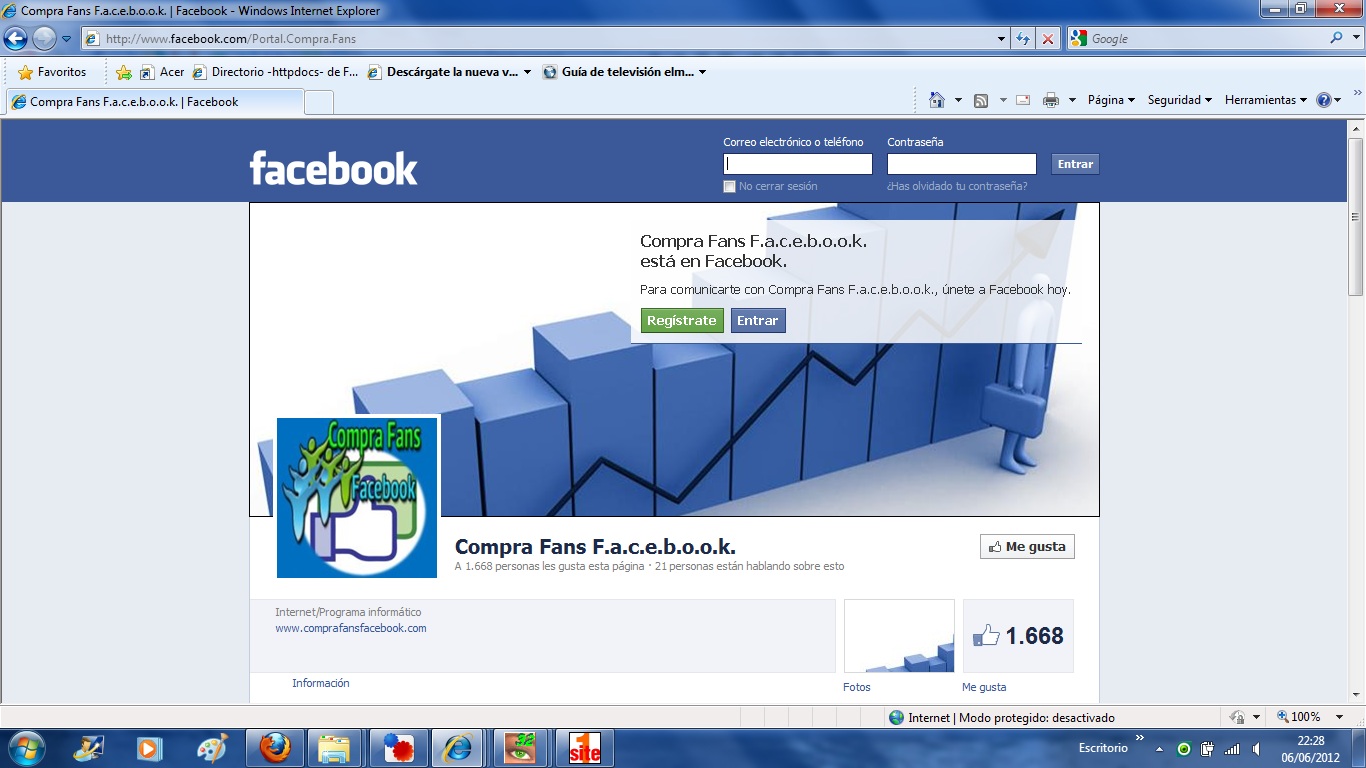Select Compra Fans F.a.c.e.b.o.o.k. browser tab
This screenshot has width=1366, height=768.
click(155, 102)
